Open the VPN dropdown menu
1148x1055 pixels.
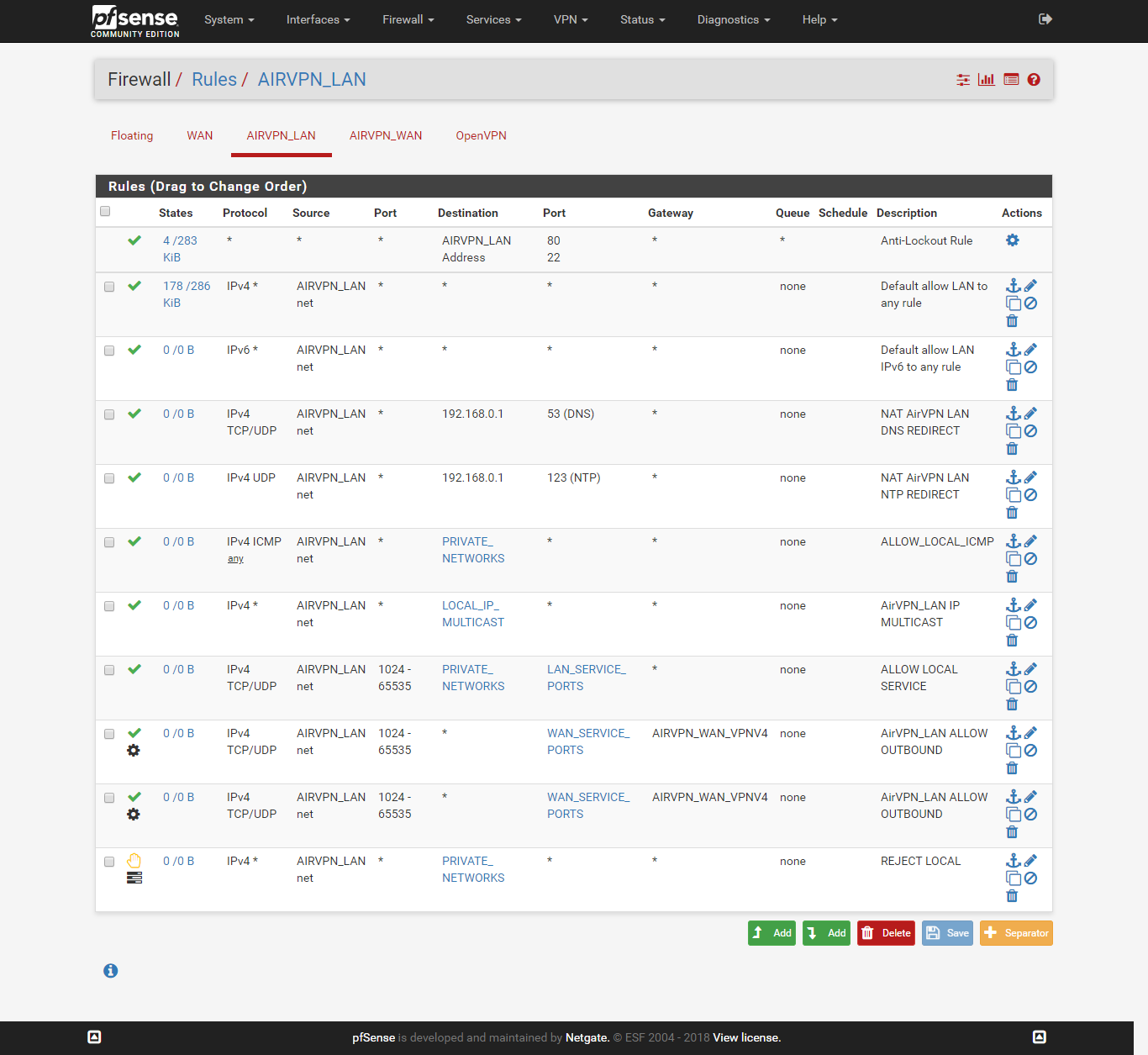click(x=571, y=20)
